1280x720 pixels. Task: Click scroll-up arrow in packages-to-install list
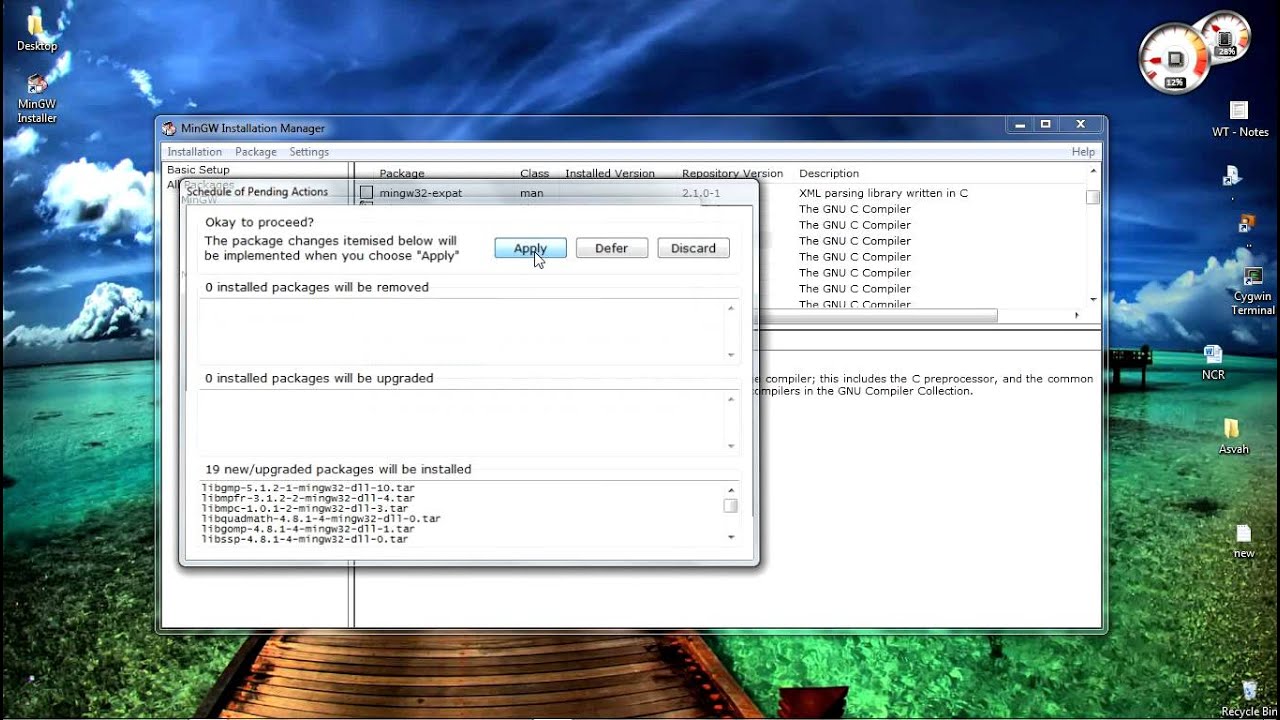731,490
